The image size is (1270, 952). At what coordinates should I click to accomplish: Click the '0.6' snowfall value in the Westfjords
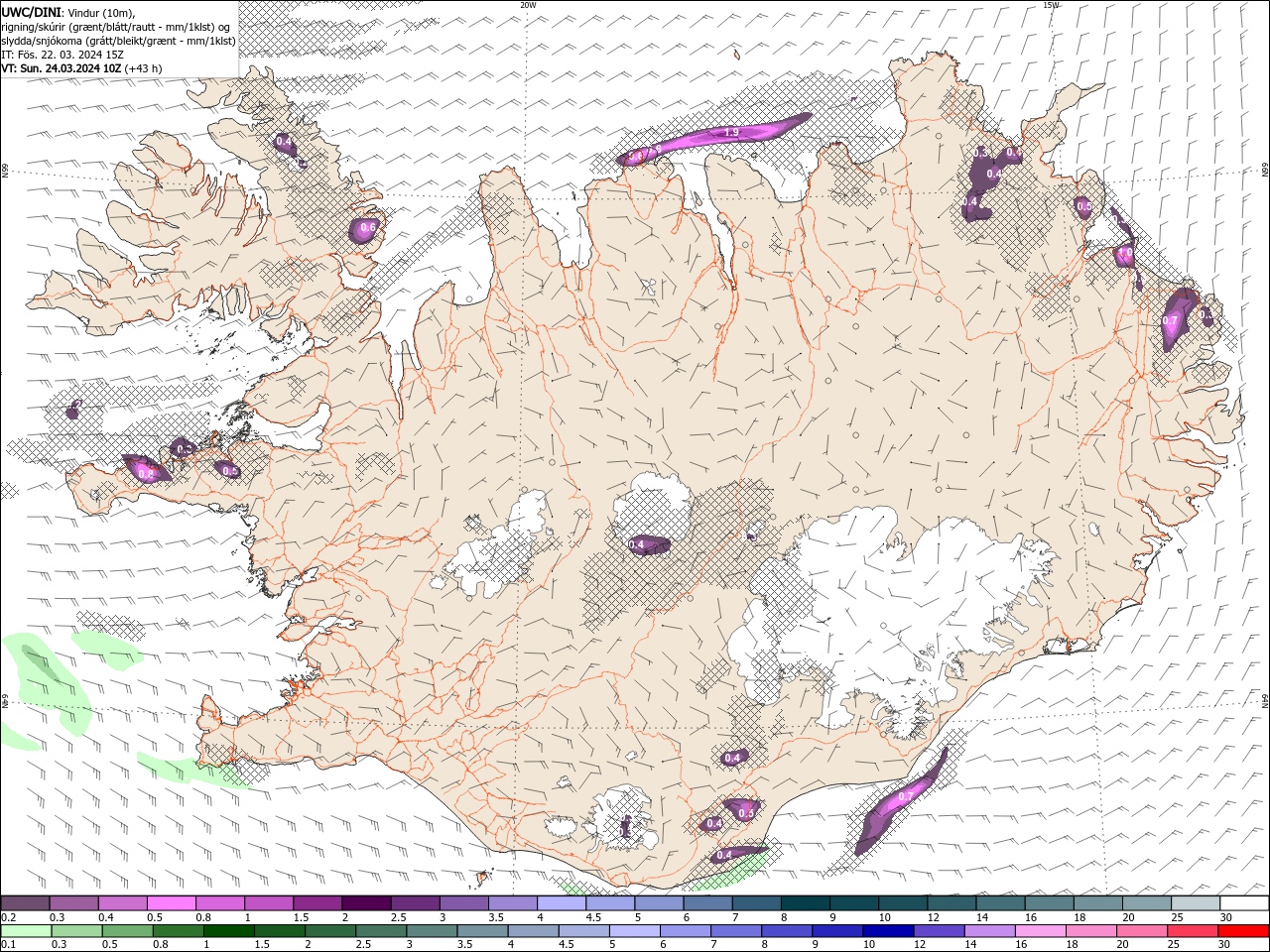click(368, 228)
